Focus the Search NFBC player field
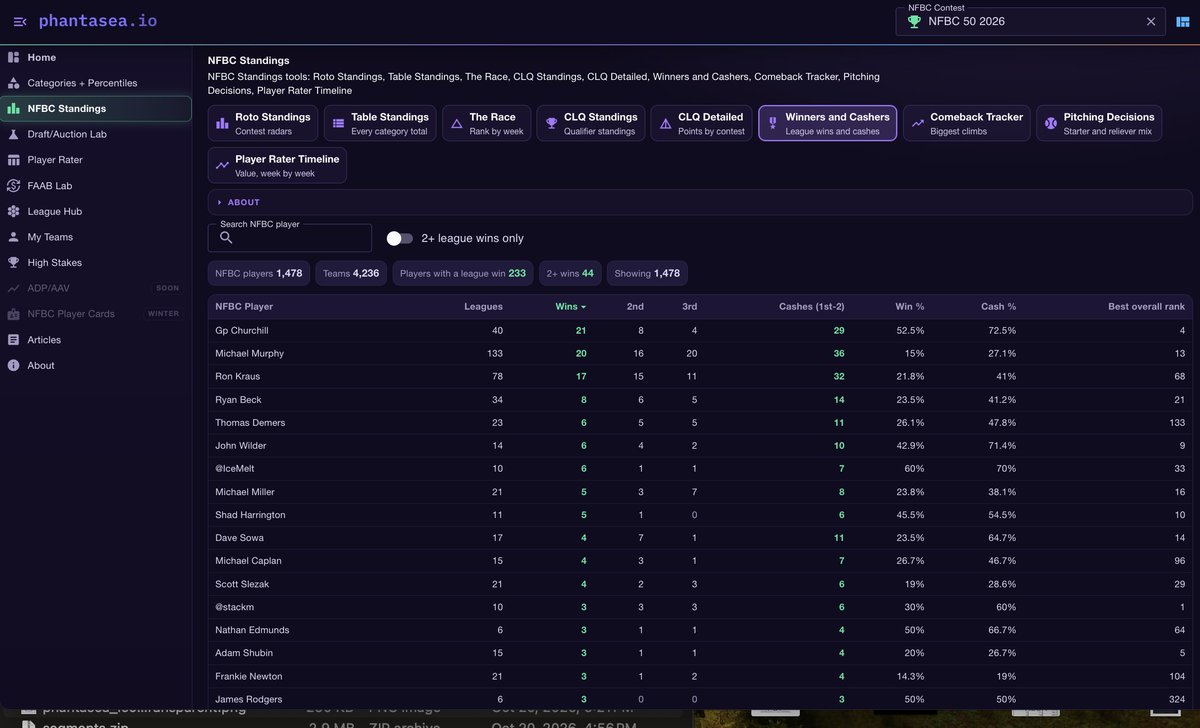Image resolution: width=1200 pixels, height=728 pixels. point(290,238)
